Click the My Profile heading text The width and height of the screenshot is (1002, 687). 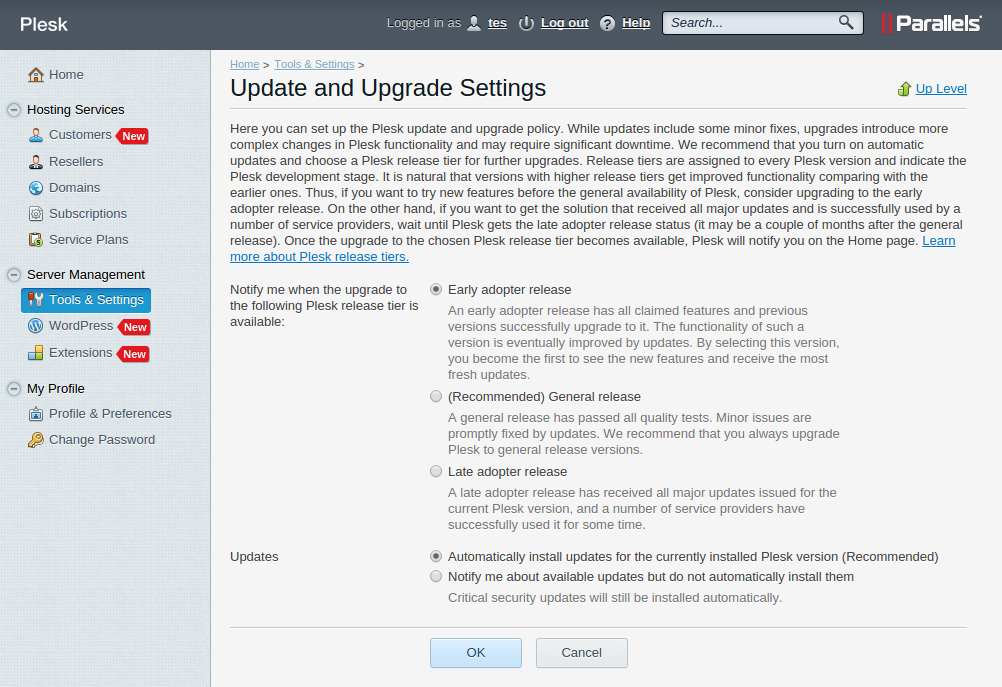[56, 389]
